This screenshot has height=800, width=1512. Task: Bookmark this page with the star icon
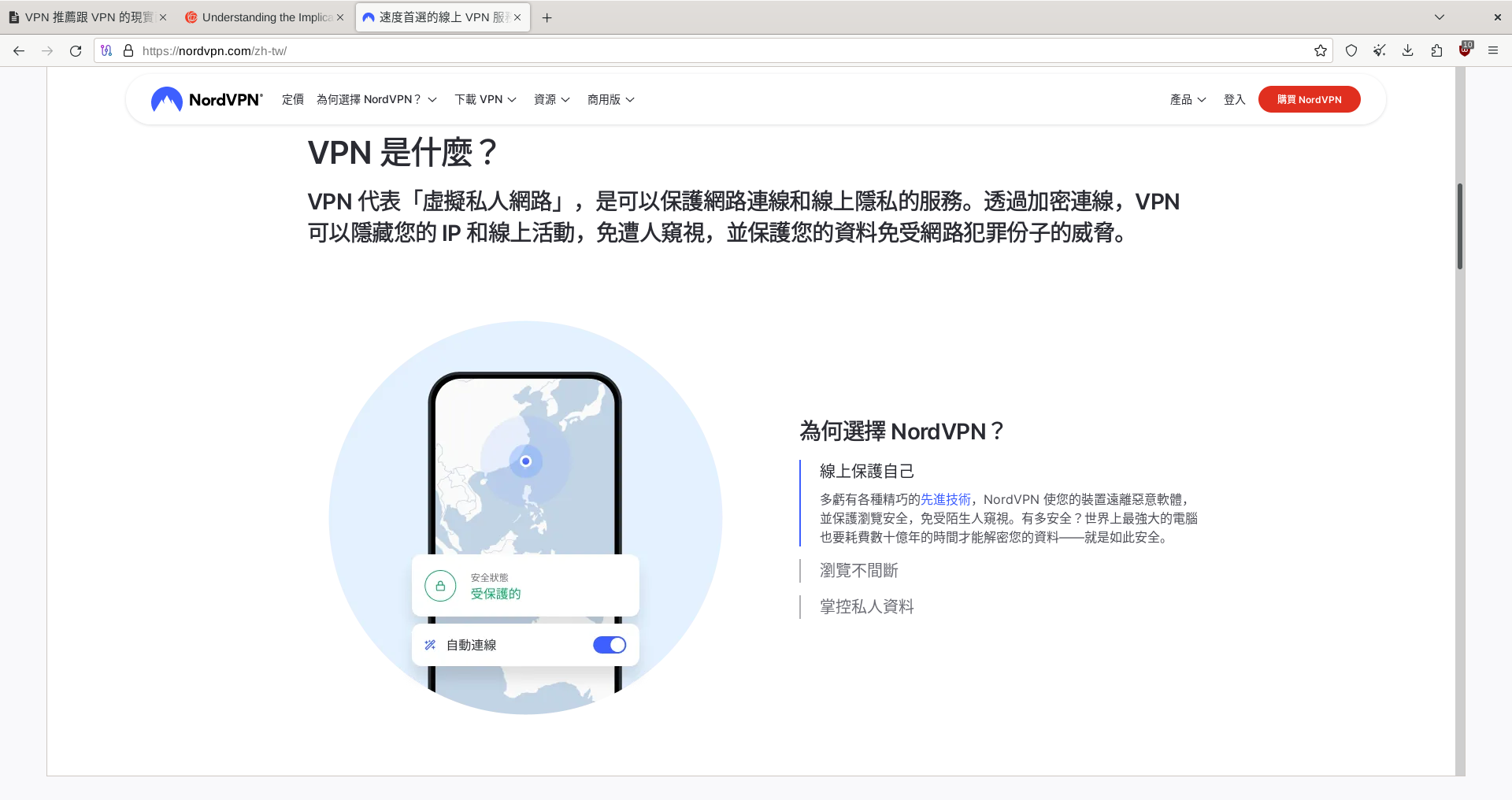coord(1320,50)
